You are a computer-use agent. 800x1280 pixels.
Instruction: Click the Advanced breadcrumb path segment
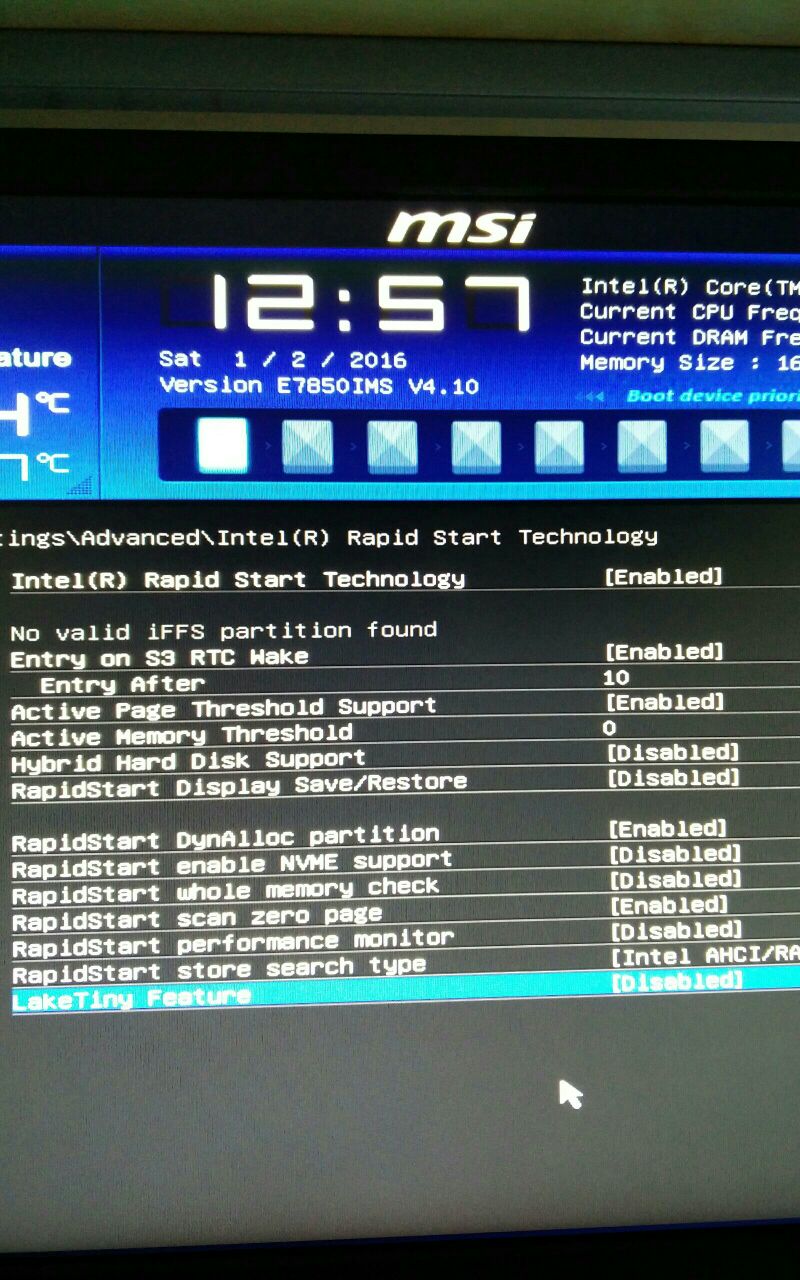point(141,537)
